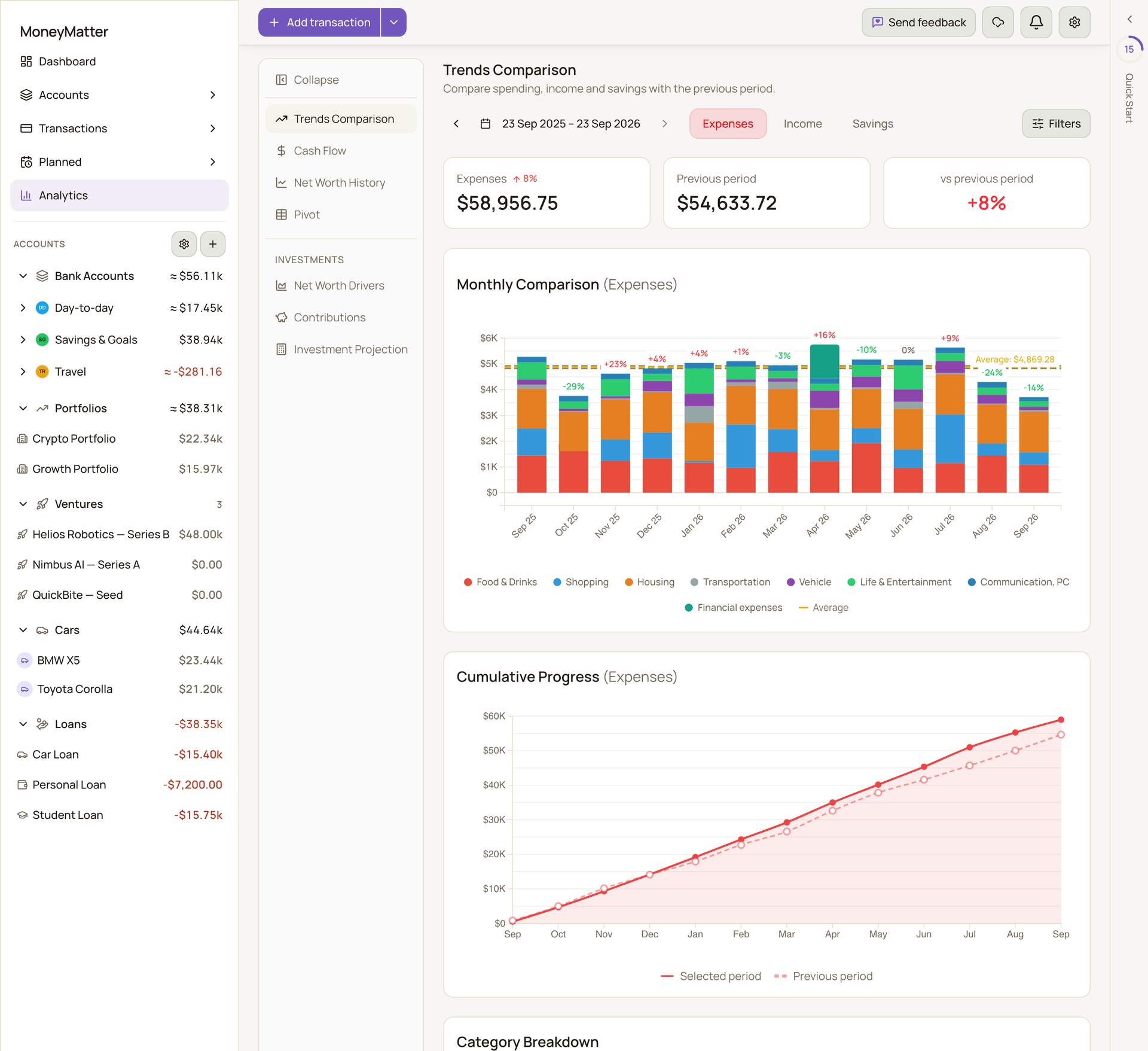
Task: Toggle Housing legend series
Action: pyautogui.click(x=649, y=582)
